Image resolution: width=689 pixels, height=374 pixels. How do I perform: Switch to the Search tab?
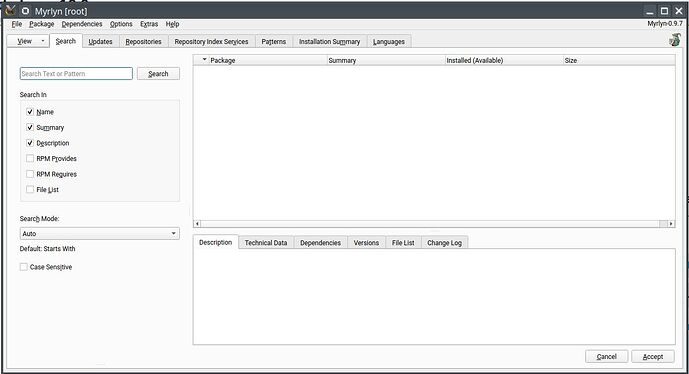tap(66, 41)
